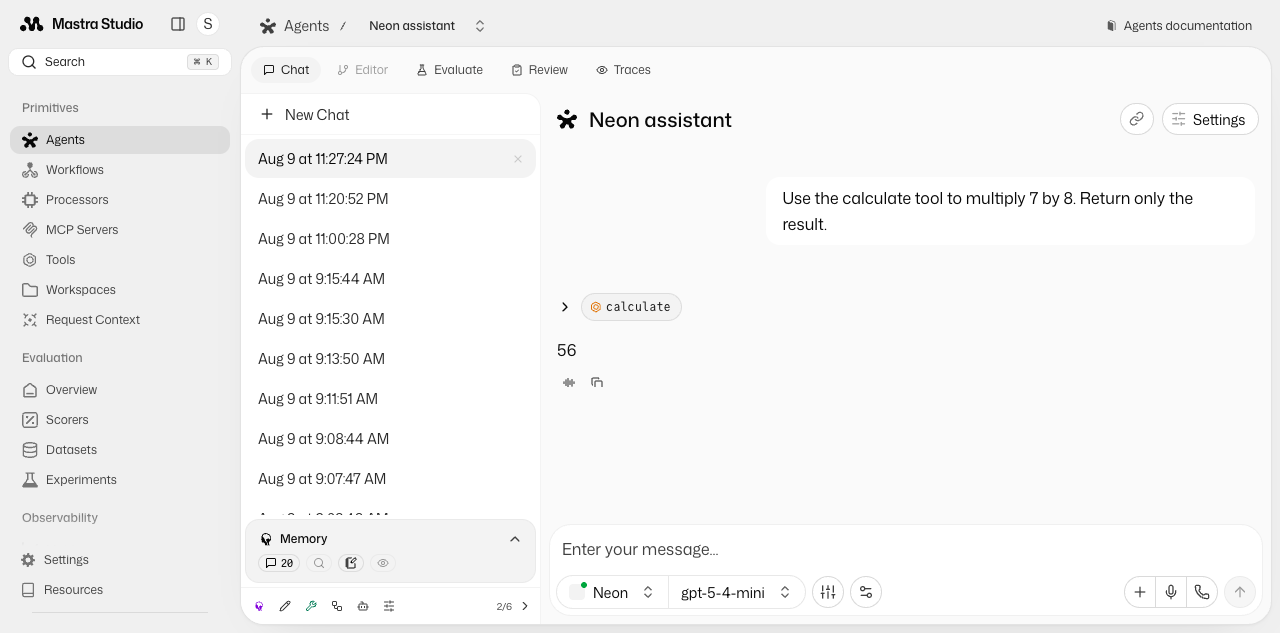Open the Datasets page
Viewport: 1280px width, 633px height.
point(120,450)
